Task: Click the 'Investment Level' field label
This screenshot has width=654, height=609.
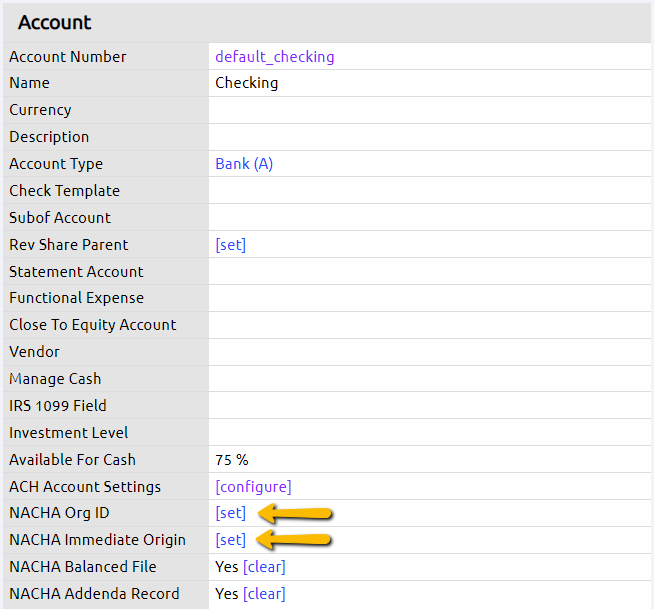Action: click(68, 433)
